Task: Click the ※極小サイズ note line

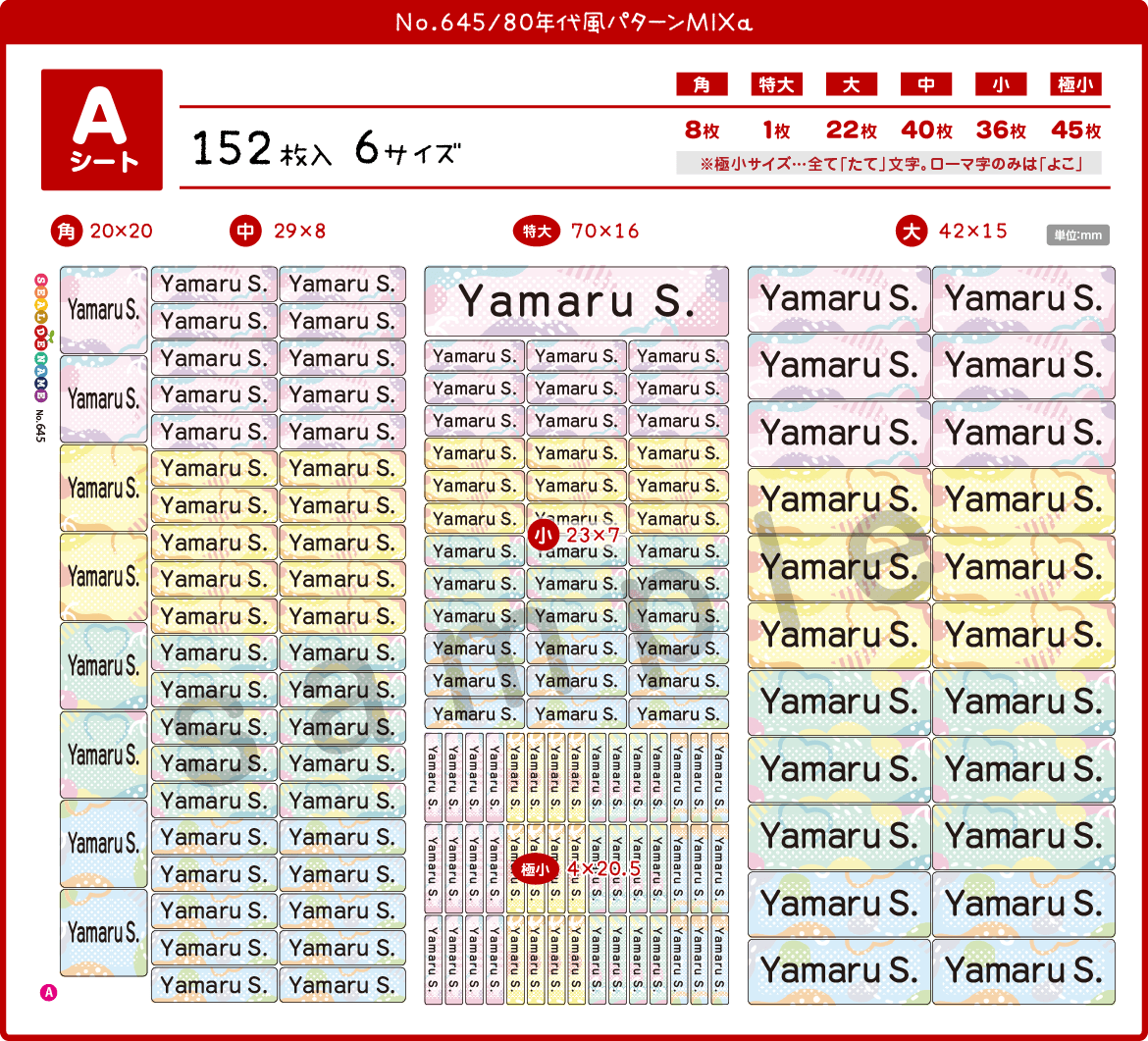Action: coord(889,163)
